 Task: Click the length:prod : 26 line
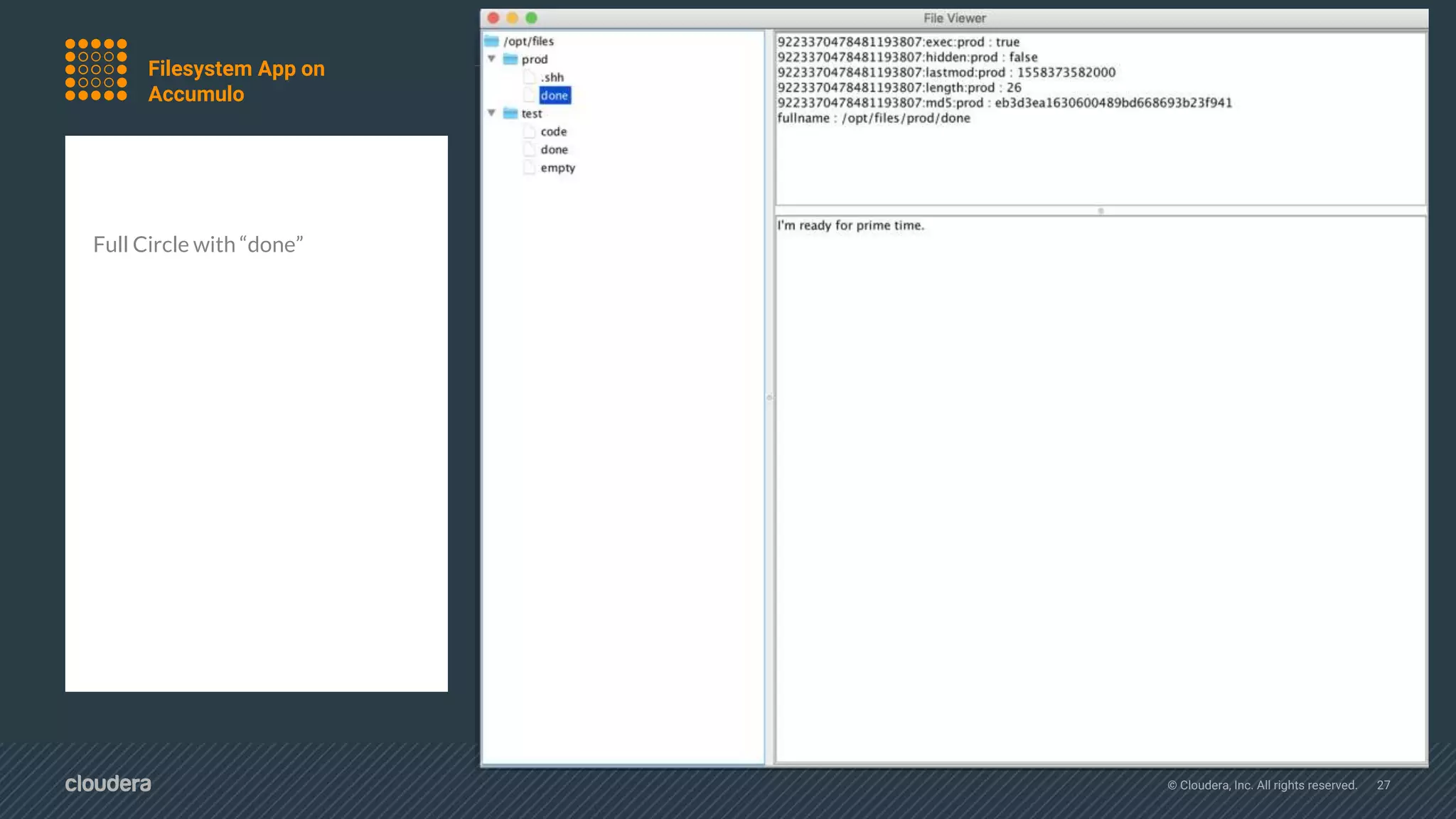coord(899,87)
